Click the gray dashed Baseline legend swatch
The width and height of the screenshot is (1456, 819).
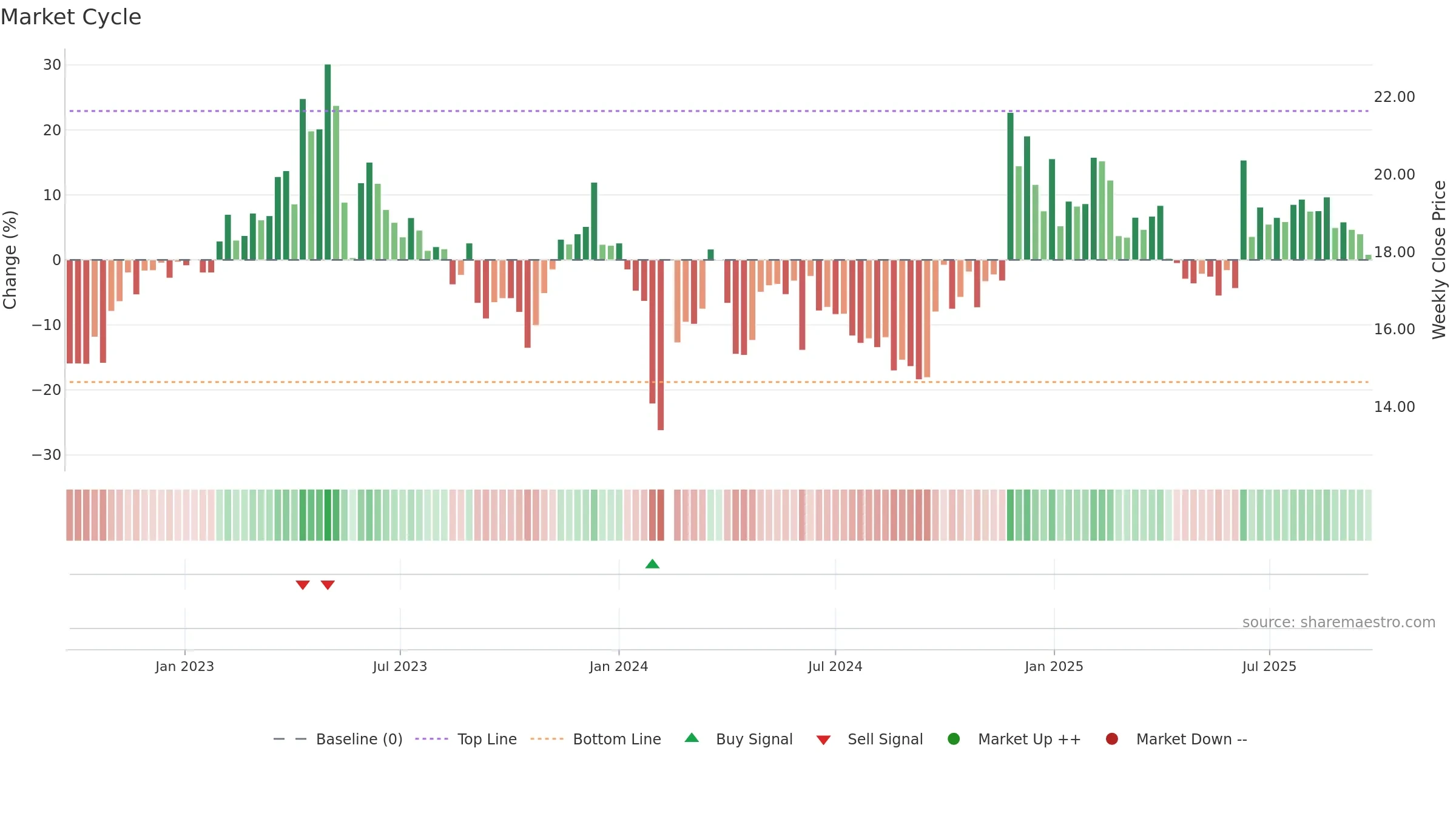(x=290, y=739)
